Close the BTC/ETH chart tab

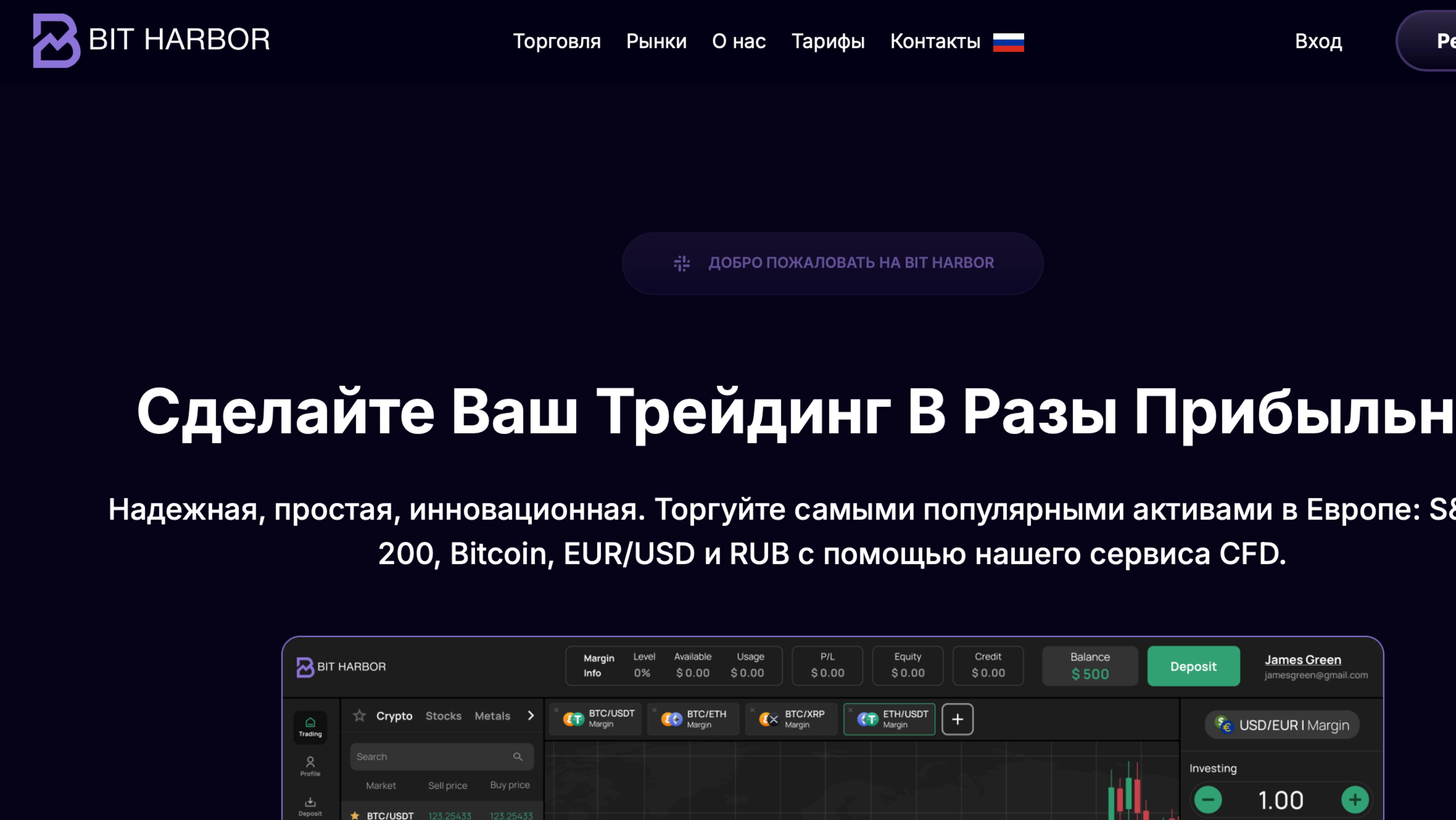pos(654,710)
